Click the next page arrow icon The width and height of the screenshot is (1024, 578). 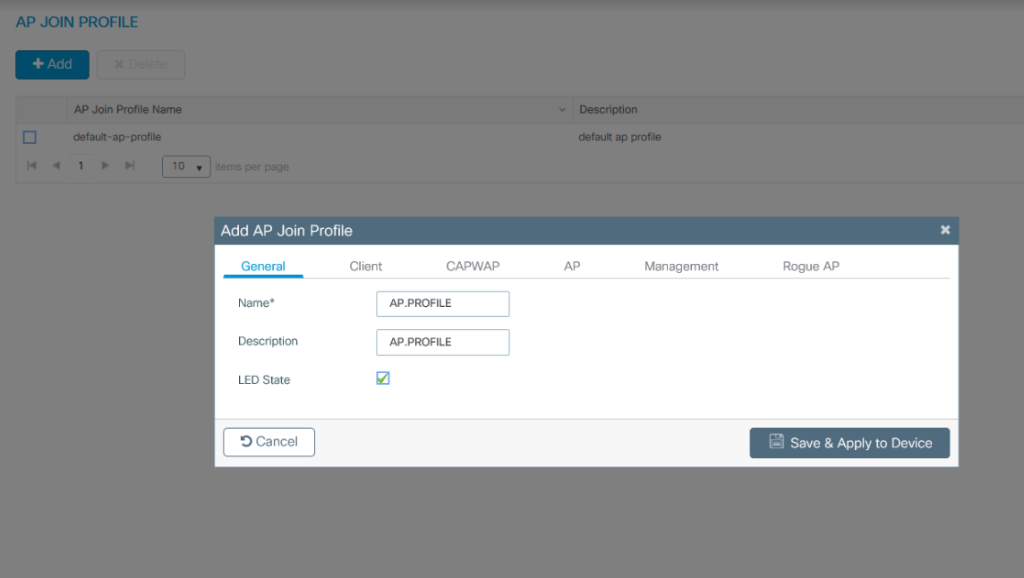(x=104, y=165)
